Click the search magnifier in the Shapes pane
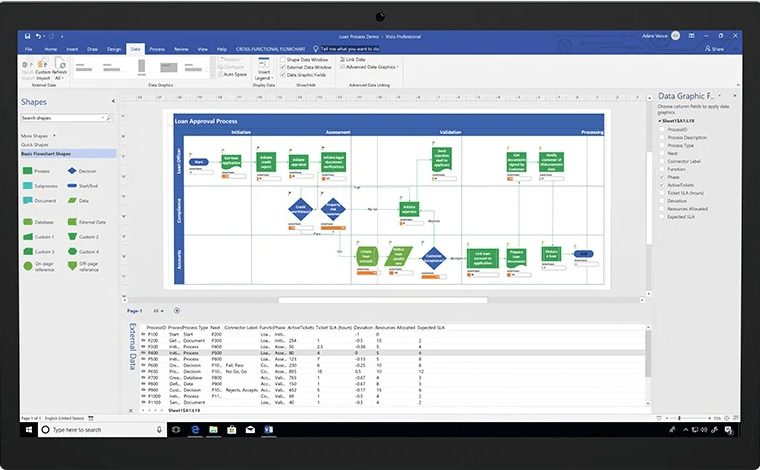 [109, 118]
